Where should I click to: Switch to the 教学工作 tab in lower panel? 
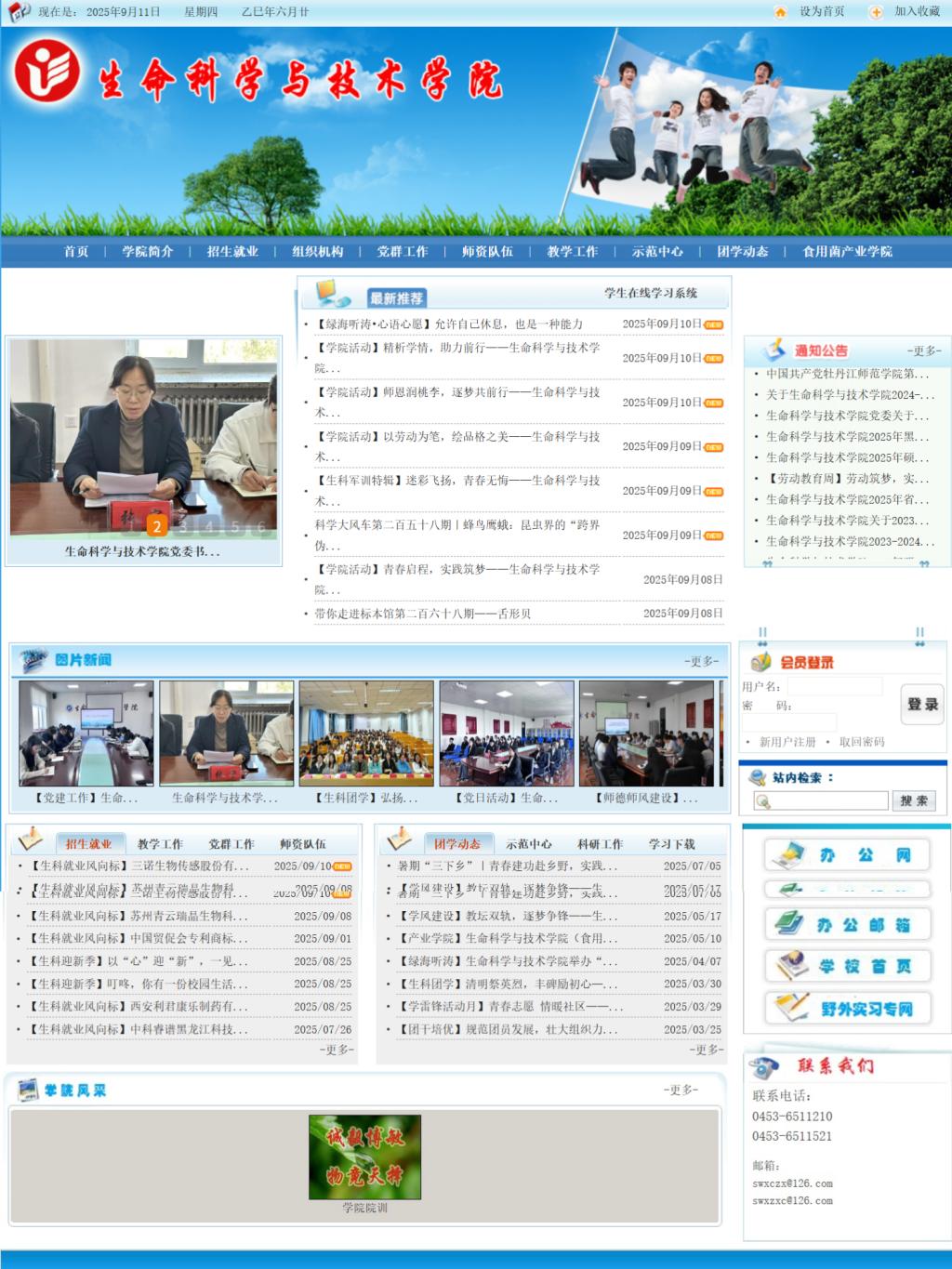coord(160,844)
